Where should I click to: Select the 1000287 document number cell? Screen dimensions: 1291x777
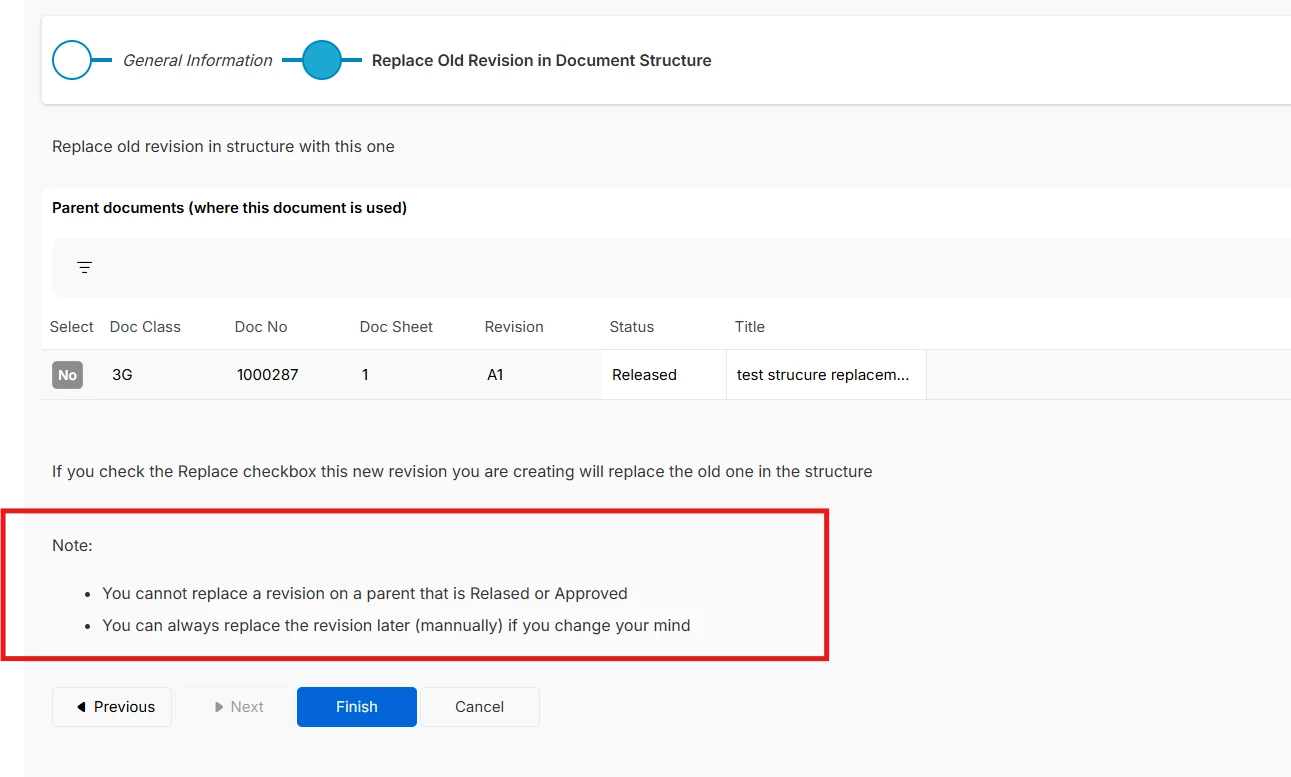click(x=268, y=375)
